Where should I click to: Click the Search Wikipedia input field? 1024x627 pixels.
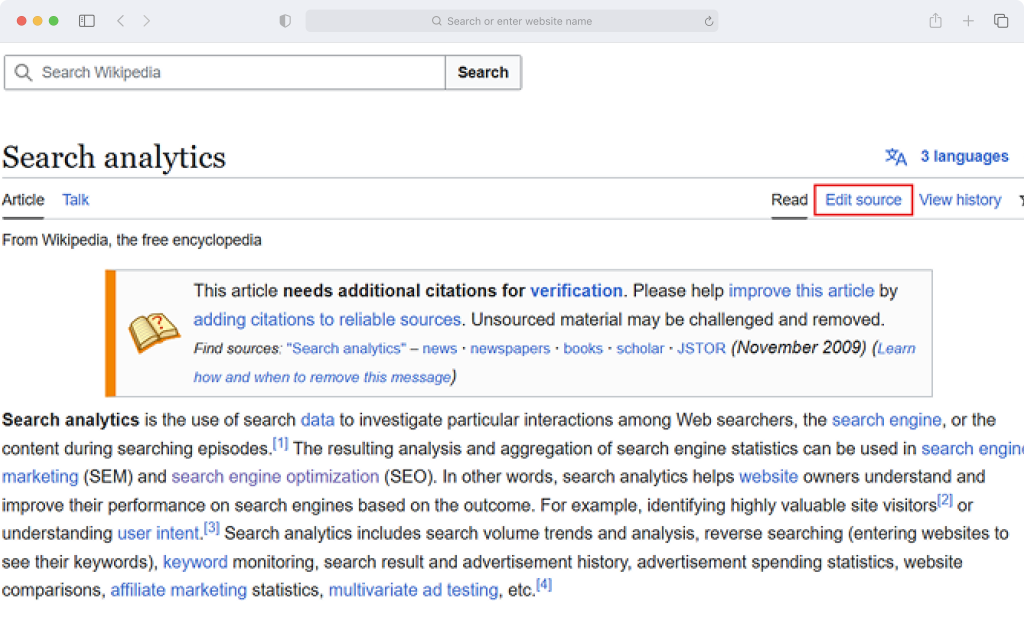(225, 72)
